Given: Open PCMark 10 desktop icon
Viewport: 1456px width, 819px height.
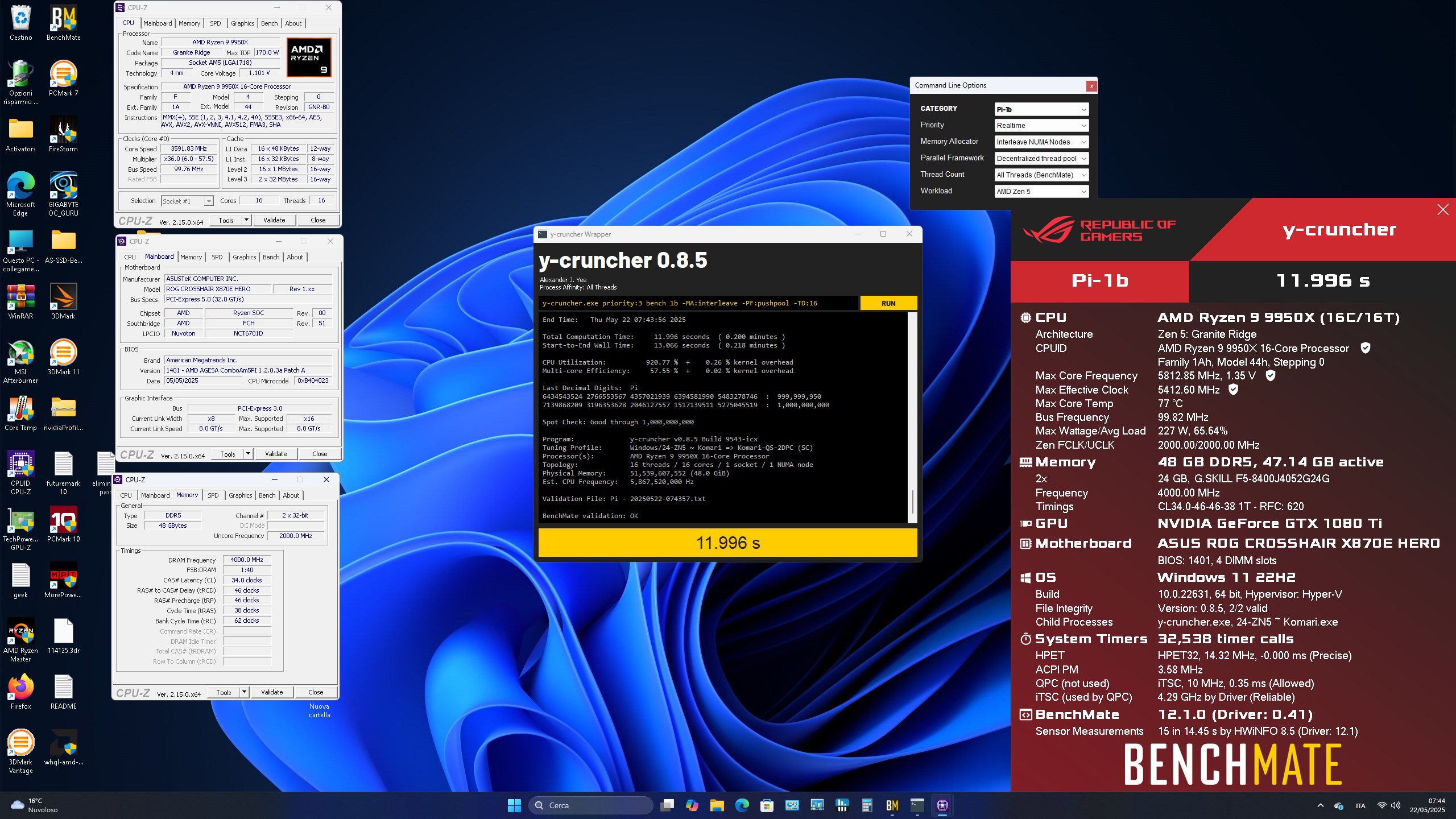Looking at the screenshot, I should pyautogui.click(x=63, y=524).
